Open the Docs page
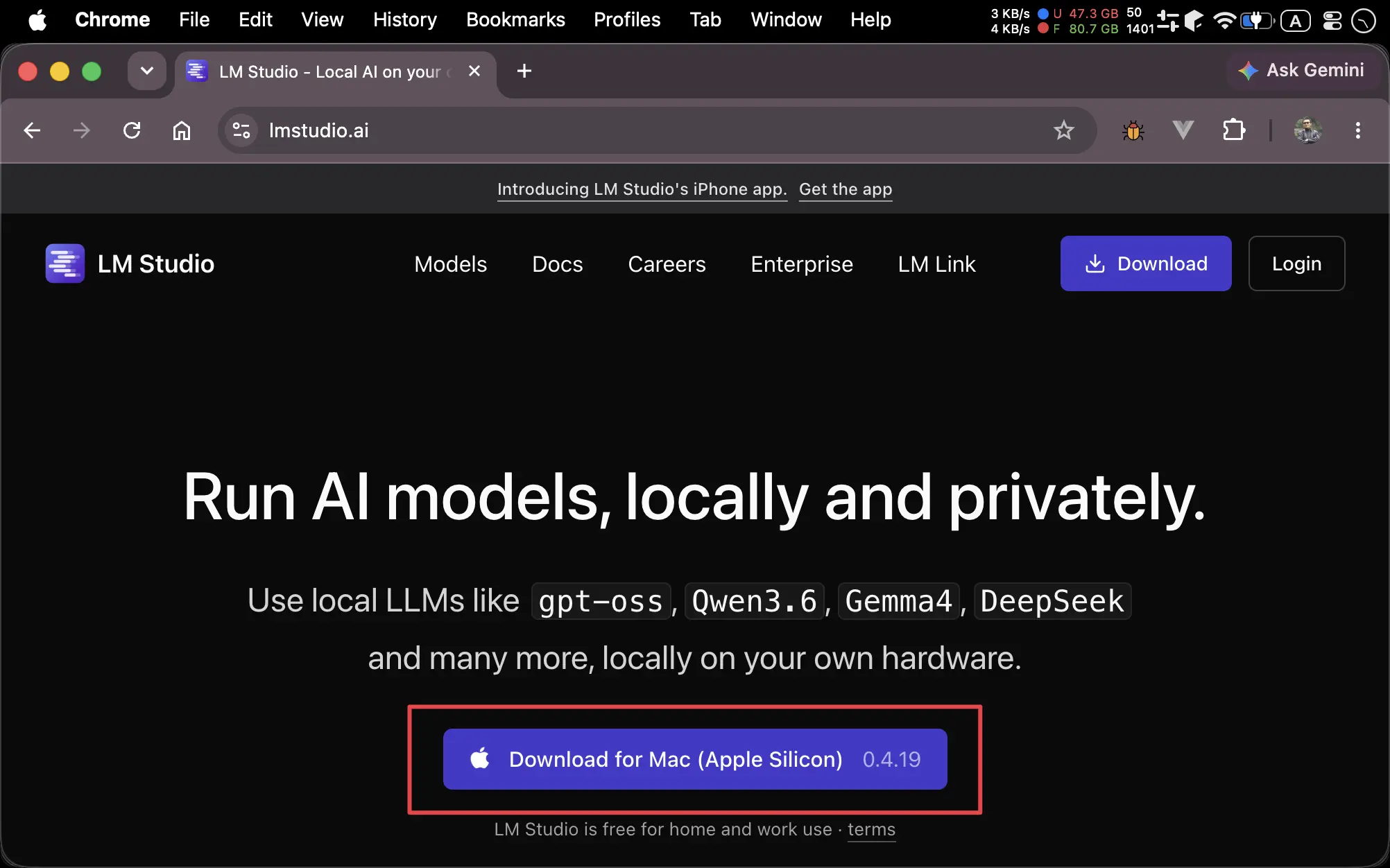The width and height of the screenshot is (1390, 868). pyautogui.click(x=558, y=264)
